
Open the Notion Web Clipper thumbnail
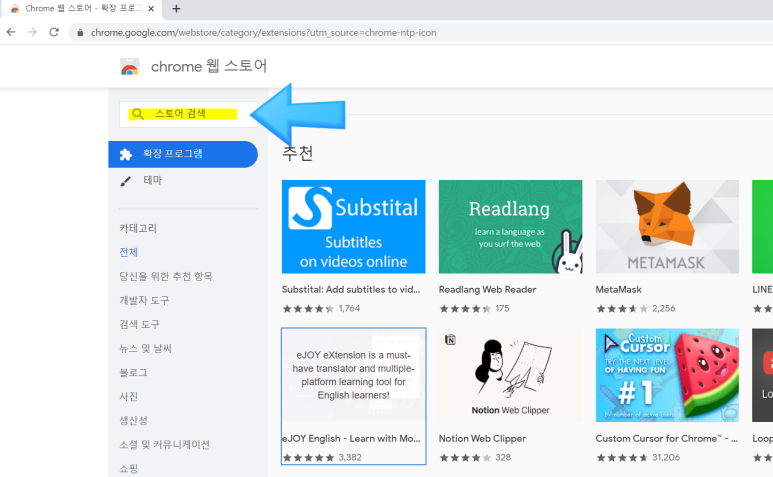[510, 375]
